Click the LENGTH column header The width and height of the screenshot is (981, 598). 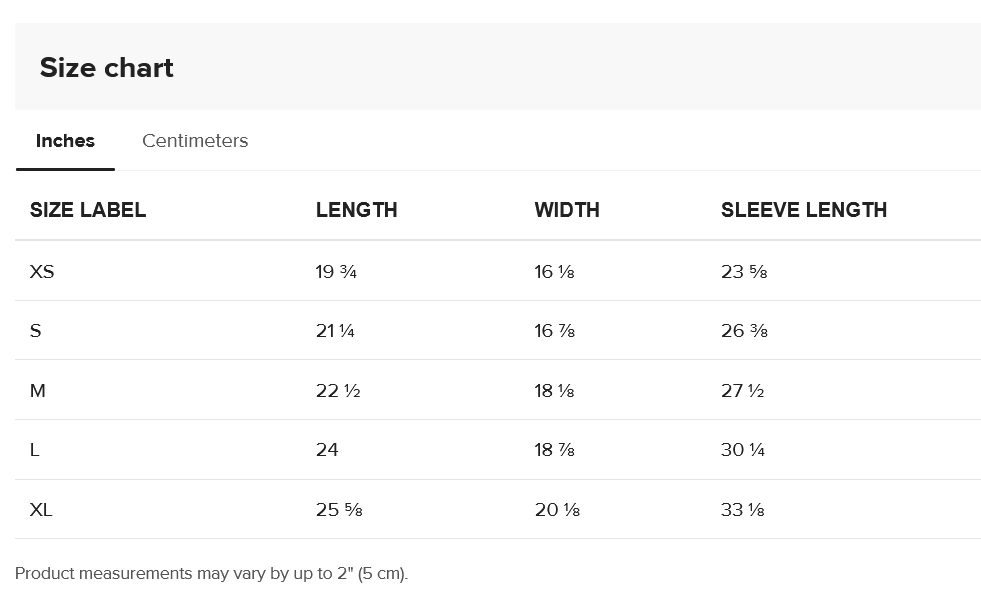pos(356,210)
